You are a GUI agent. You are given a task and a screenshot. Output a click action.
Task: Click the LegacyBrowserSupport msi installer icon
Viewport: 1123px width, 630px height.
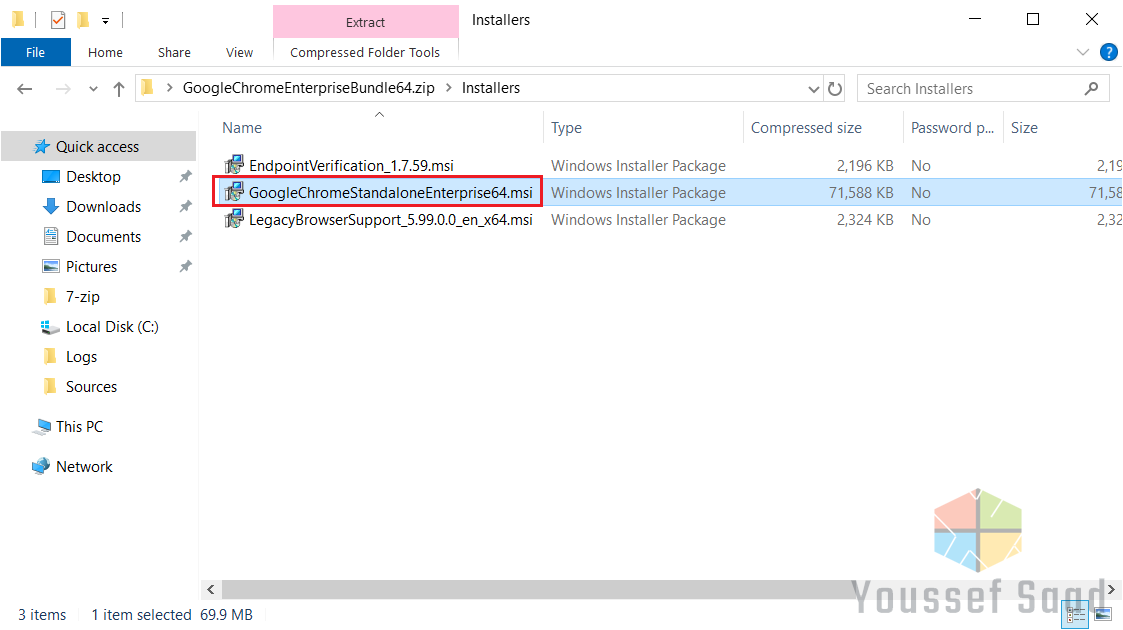[234, 220]
